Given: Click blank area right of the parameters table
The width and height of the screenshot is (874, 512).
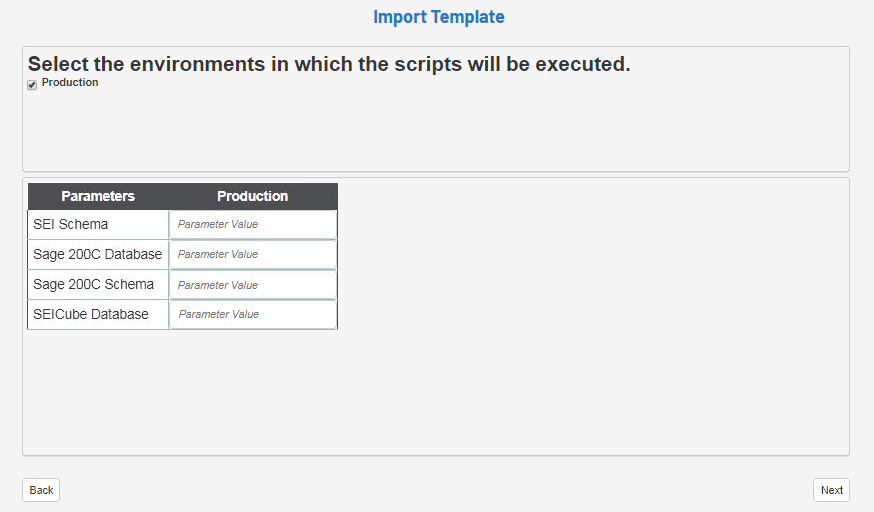Looking at the screenshot, I should (x=590, y=320).
